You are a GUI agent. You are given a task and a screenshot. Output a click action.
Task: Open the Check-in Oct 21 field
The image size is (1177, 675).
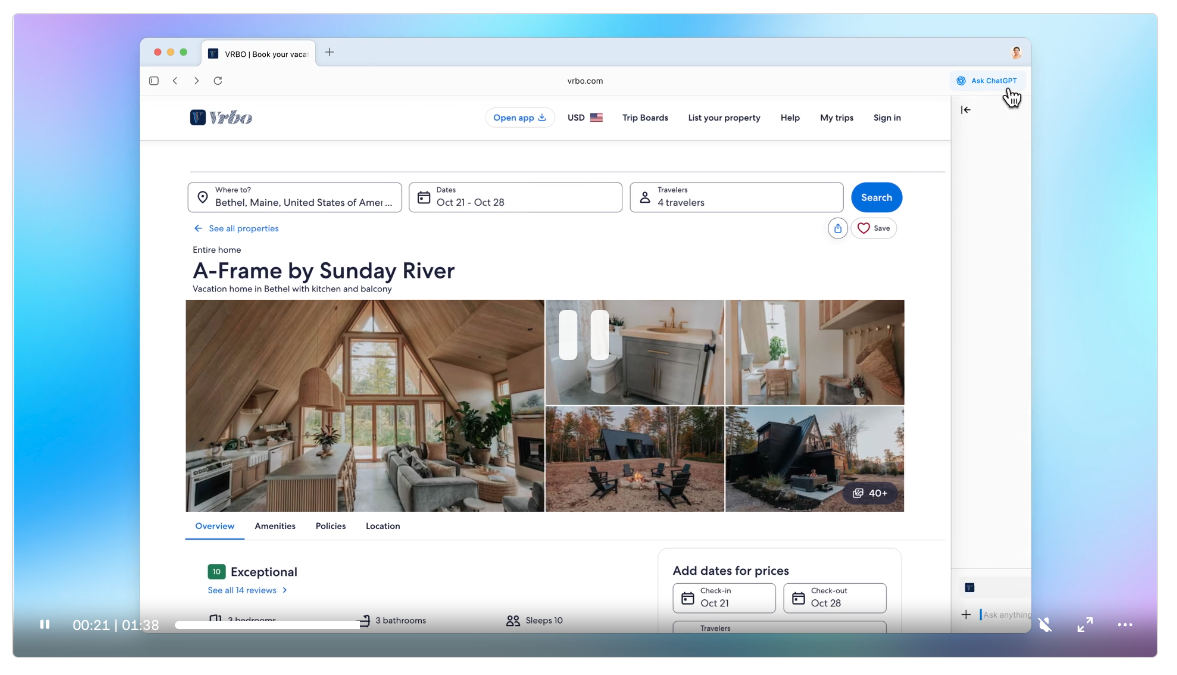tap(724, 598)
